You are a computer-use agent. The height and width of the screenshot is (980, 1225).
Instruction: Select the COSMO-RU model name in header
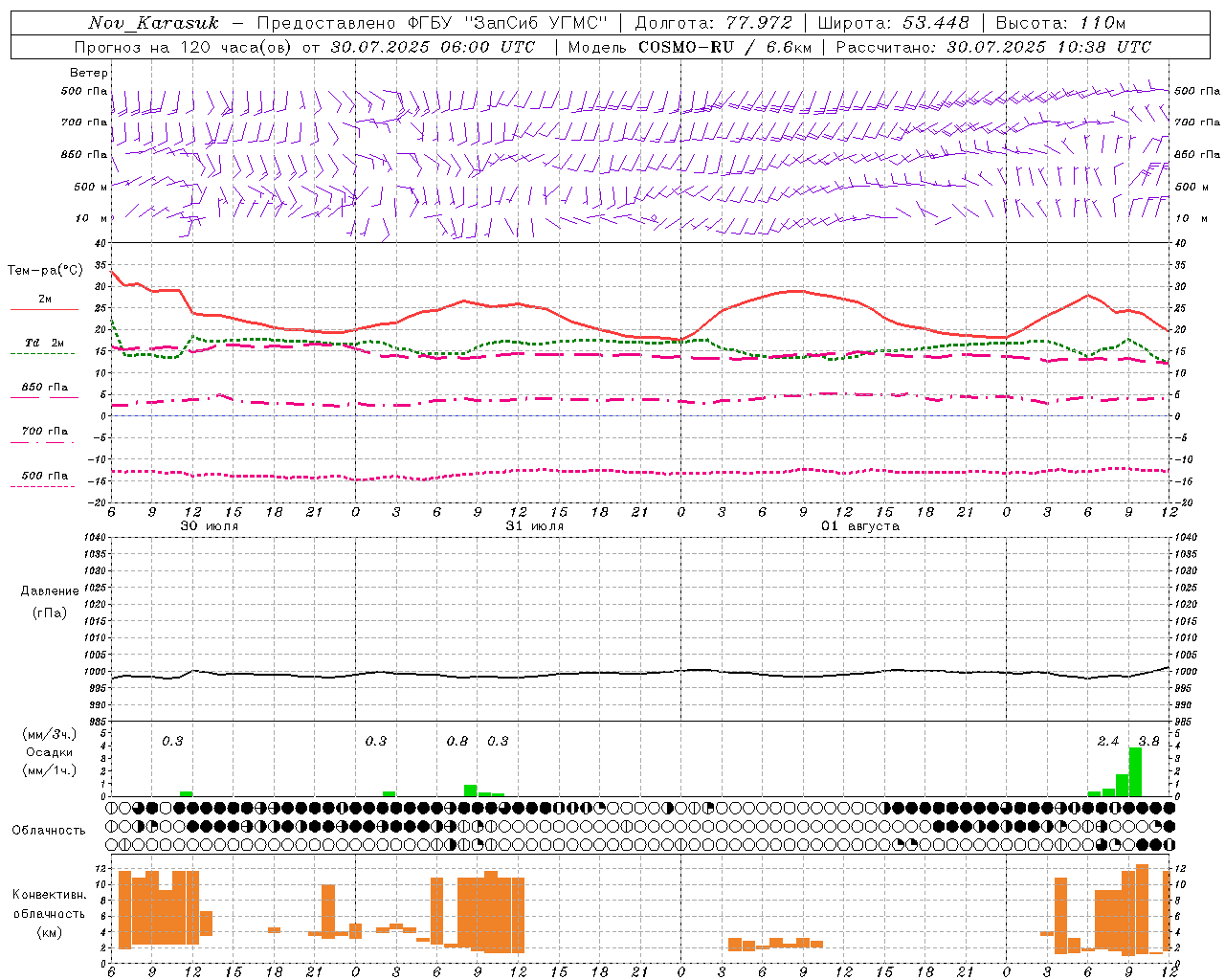(x=685, y=47)
